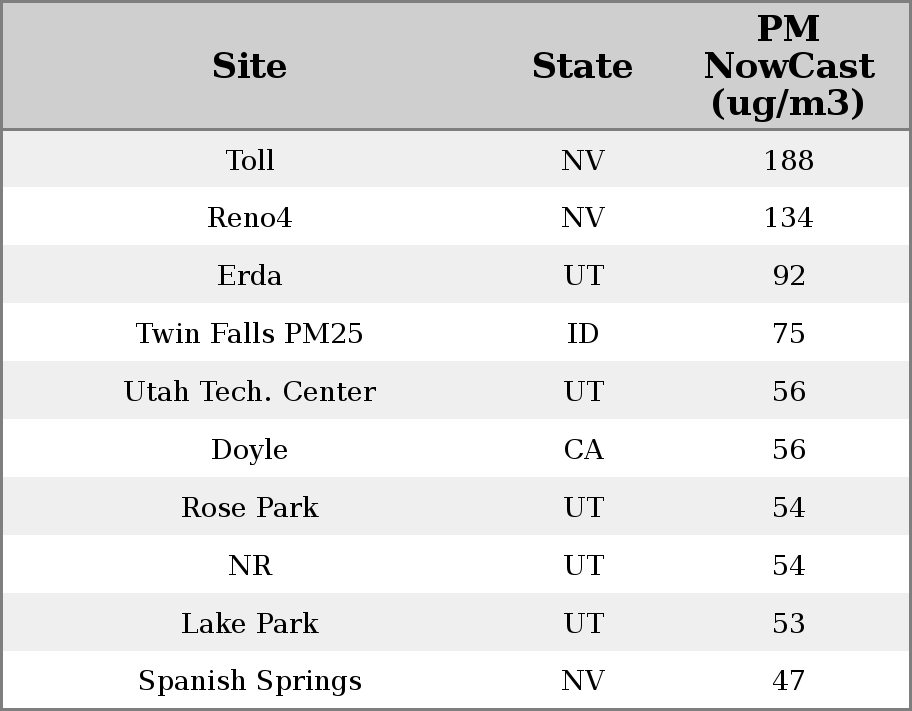Select the Doyle site cell
Screen dimensions: 912x711
(x=249, y=450)
